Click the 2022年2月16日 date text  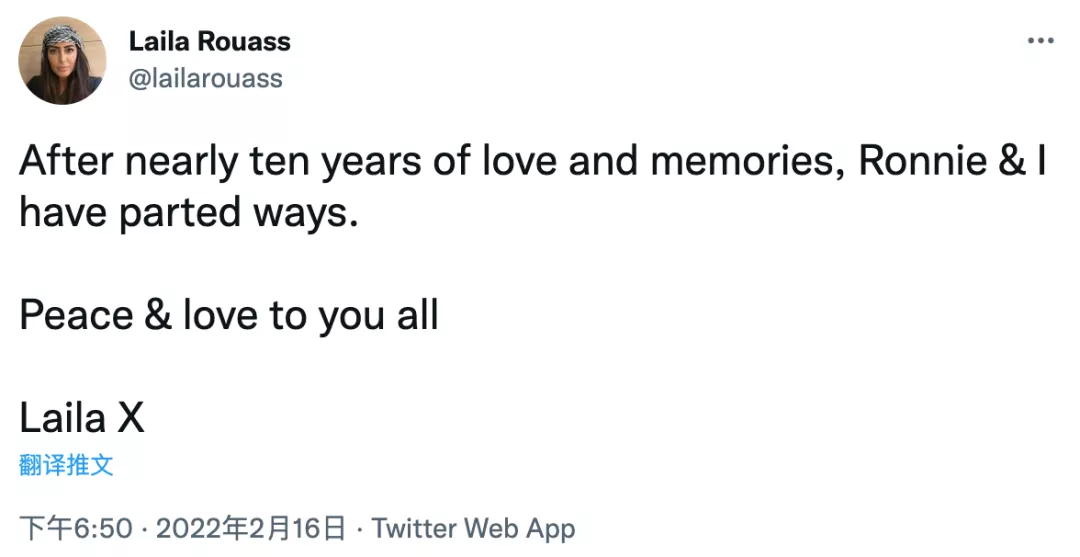tap(251, 529)
